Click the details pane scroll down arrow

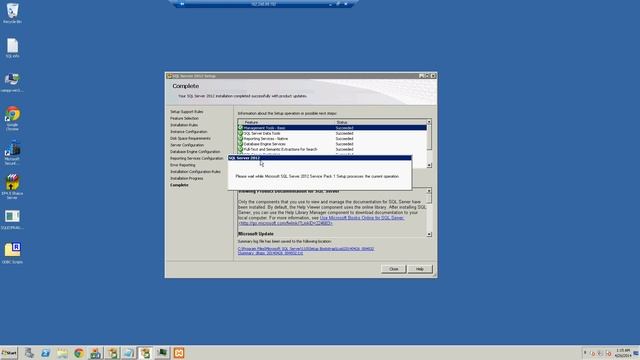coord(429,234)
